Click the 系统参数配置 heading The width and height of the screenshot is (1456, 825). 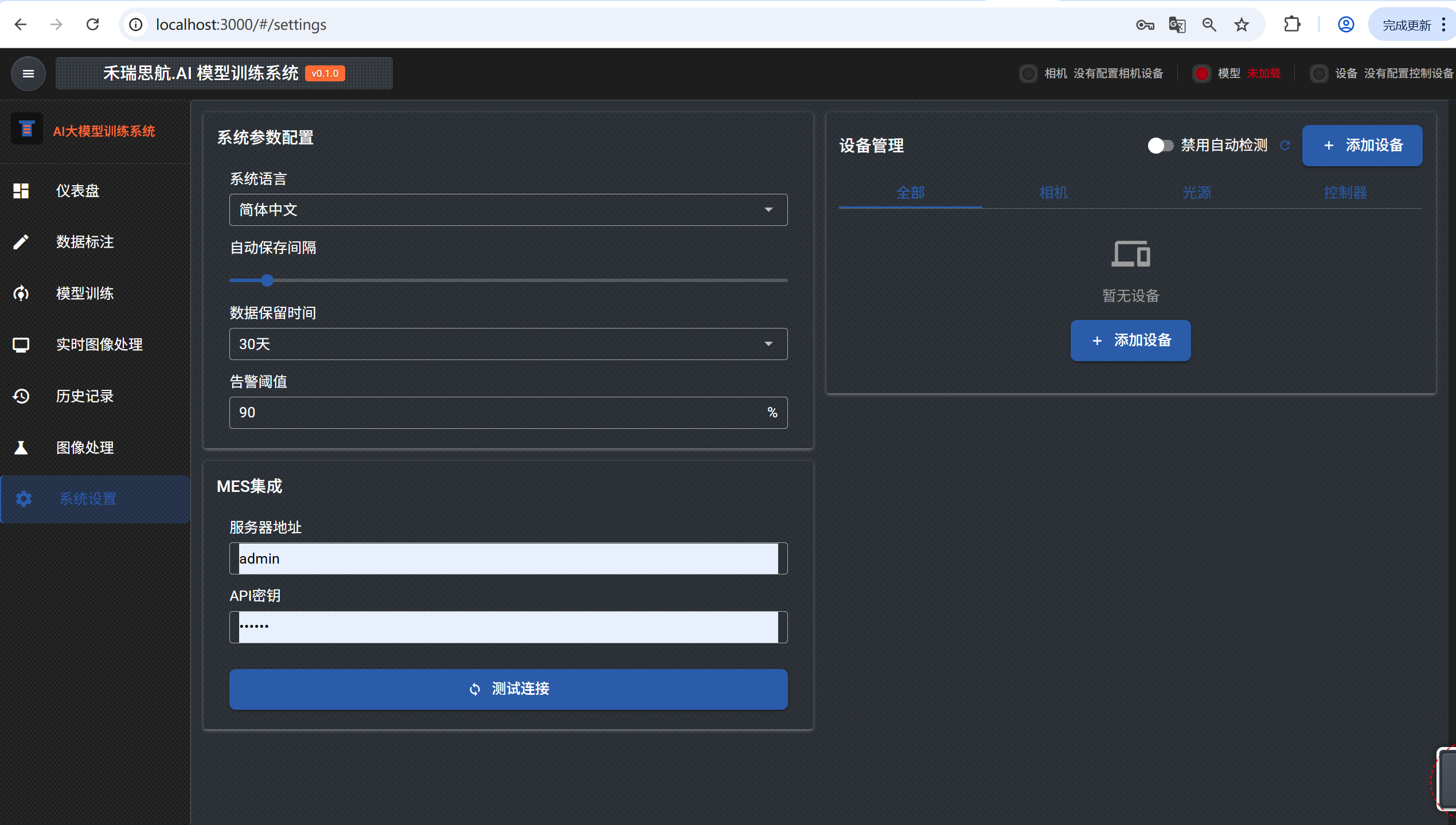pos(265,138)
